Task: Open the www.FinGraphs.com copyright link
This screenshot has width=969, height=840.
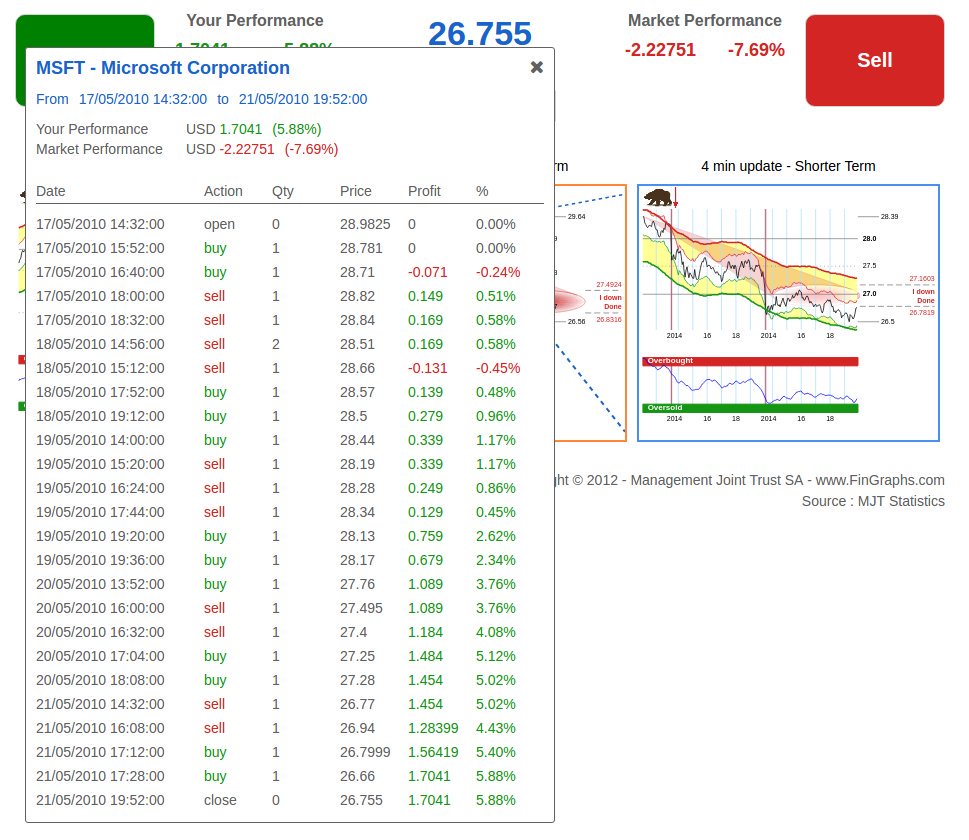Action: click(x=880, y=480)
